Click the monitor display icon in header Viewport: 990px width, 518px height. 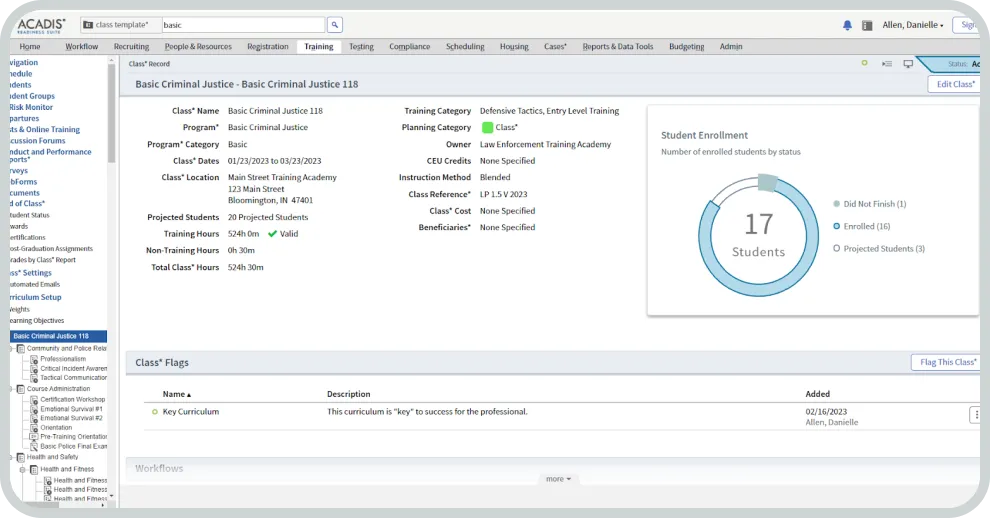tap(908, 63)
